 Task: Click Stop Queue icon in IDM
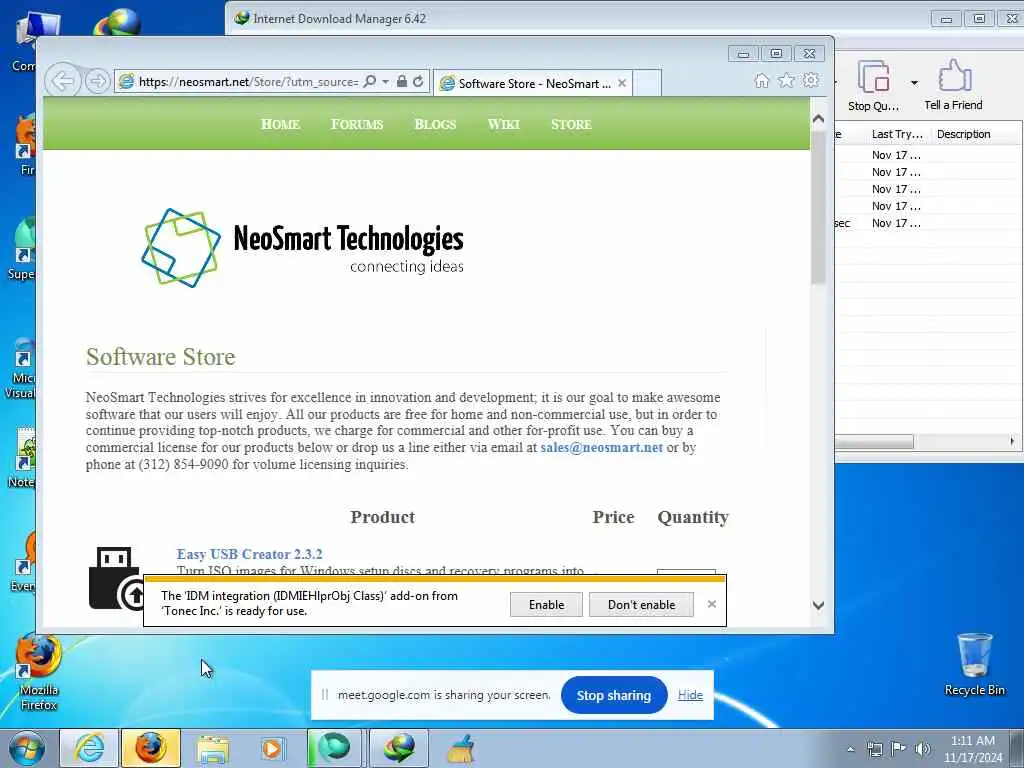[x=873, y=85]
